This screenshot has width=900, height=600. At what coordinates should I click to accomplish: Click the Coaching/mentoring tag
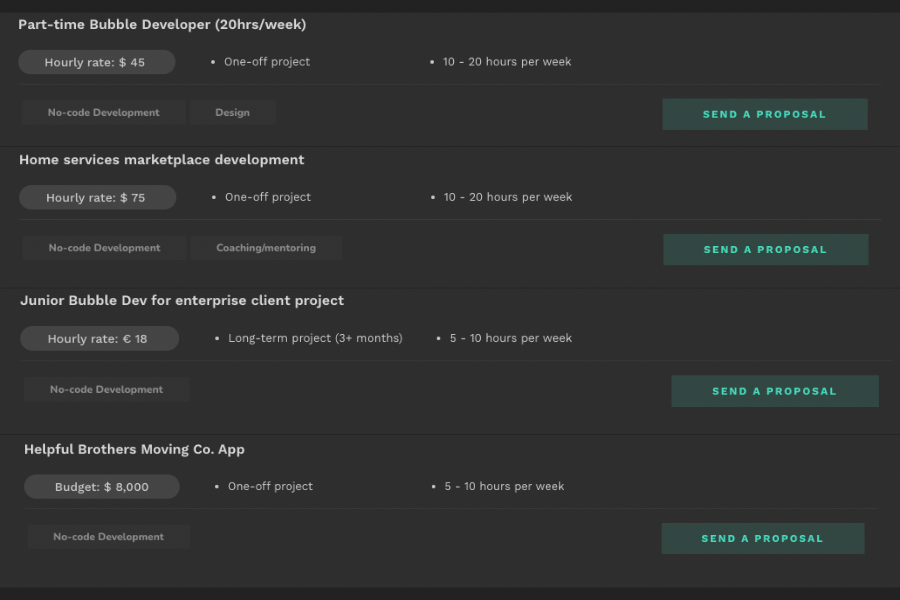click(266, 247)
